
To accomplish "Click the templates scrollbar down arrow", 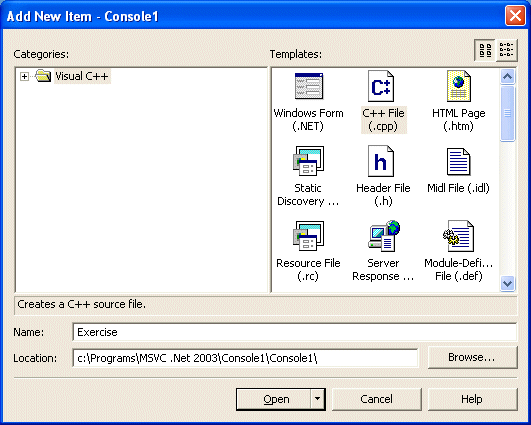I will (x=507, y=283).
